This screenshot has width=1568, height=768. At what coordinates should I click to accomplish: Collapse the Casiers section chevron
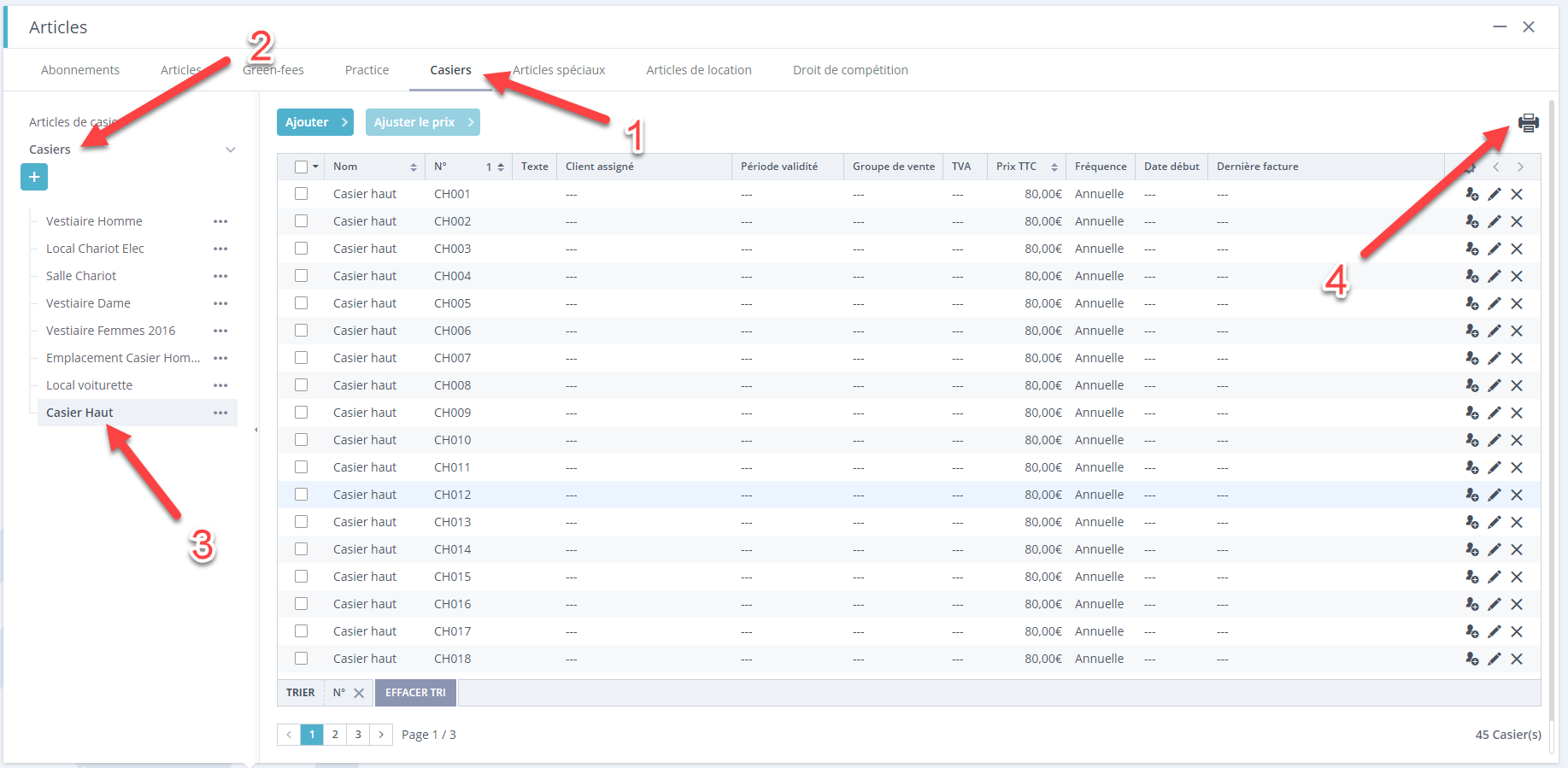coord(230,149)
